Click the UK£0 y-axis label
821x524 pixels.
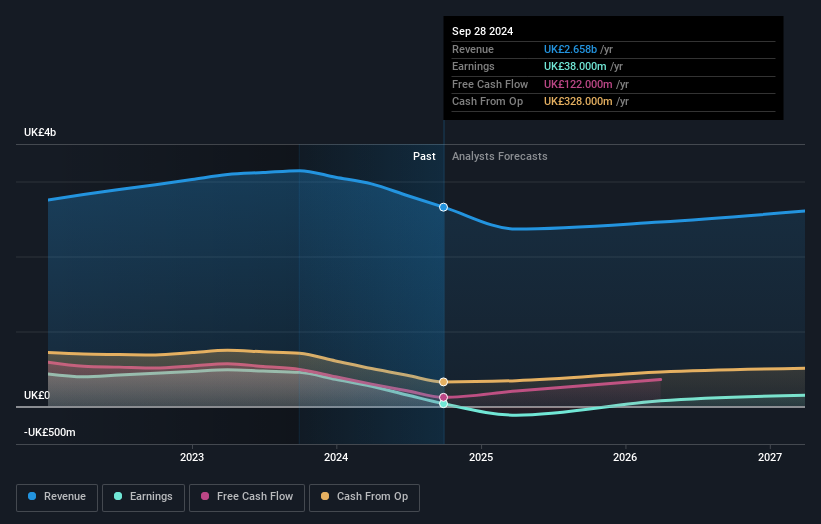tap(37, 395)
